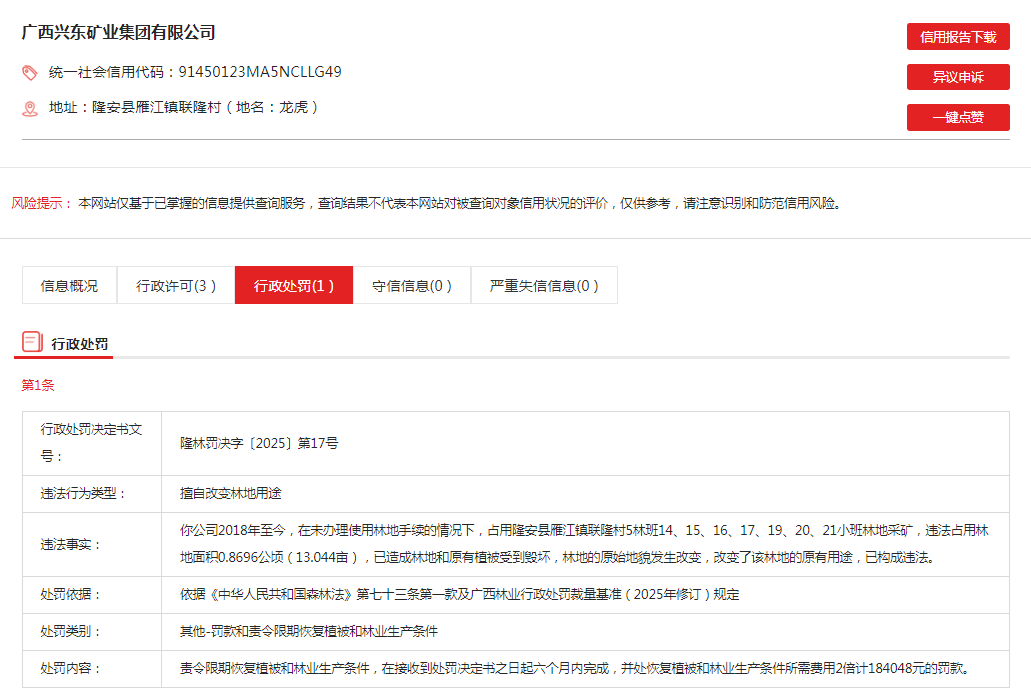Click the 处罚依据 row label
Image resolution: width=1031 pixels, height=688 pixels.
(69, 595)
